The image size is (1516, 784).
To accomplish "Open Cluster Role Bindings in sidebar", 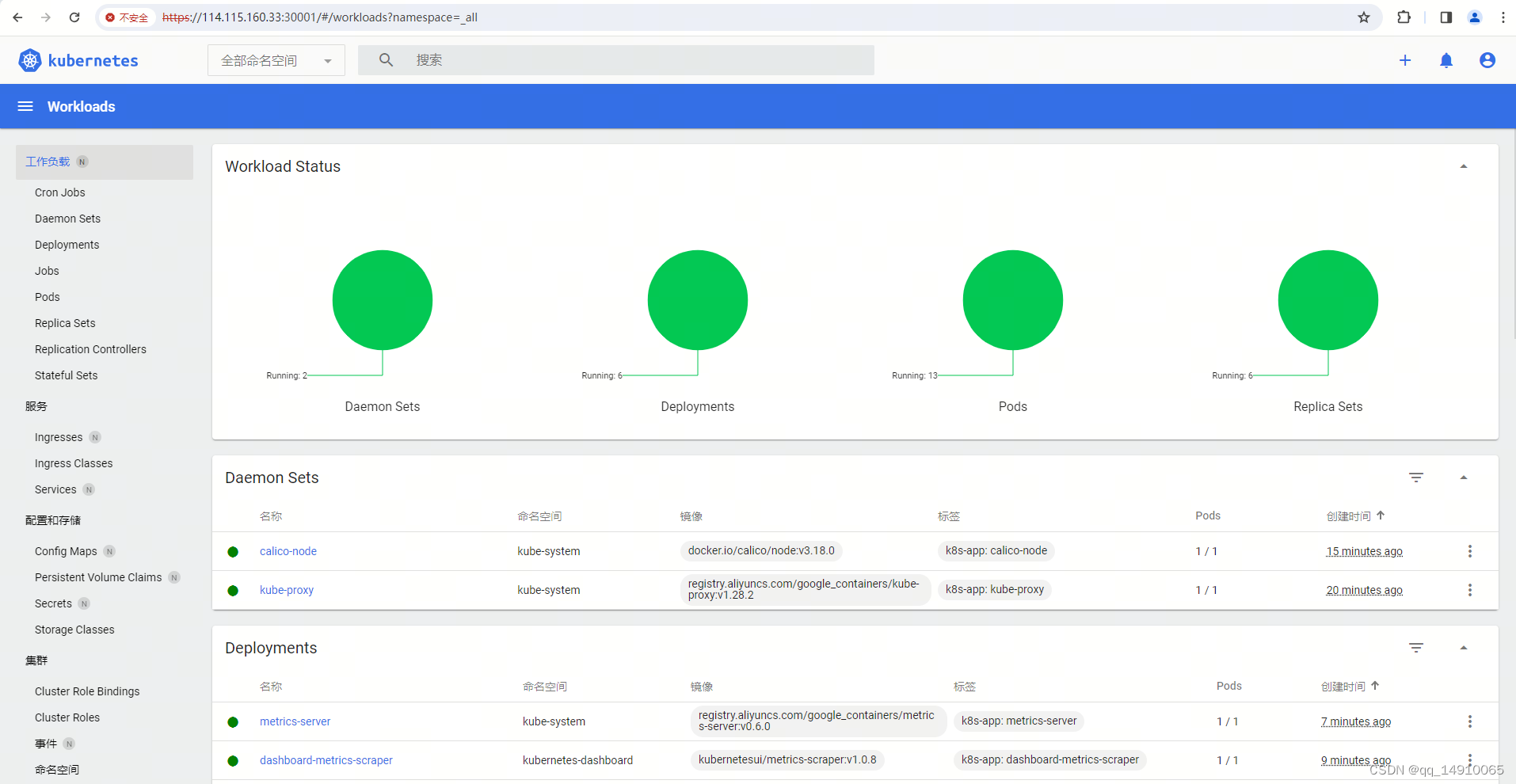I will [x=87, y=691].
